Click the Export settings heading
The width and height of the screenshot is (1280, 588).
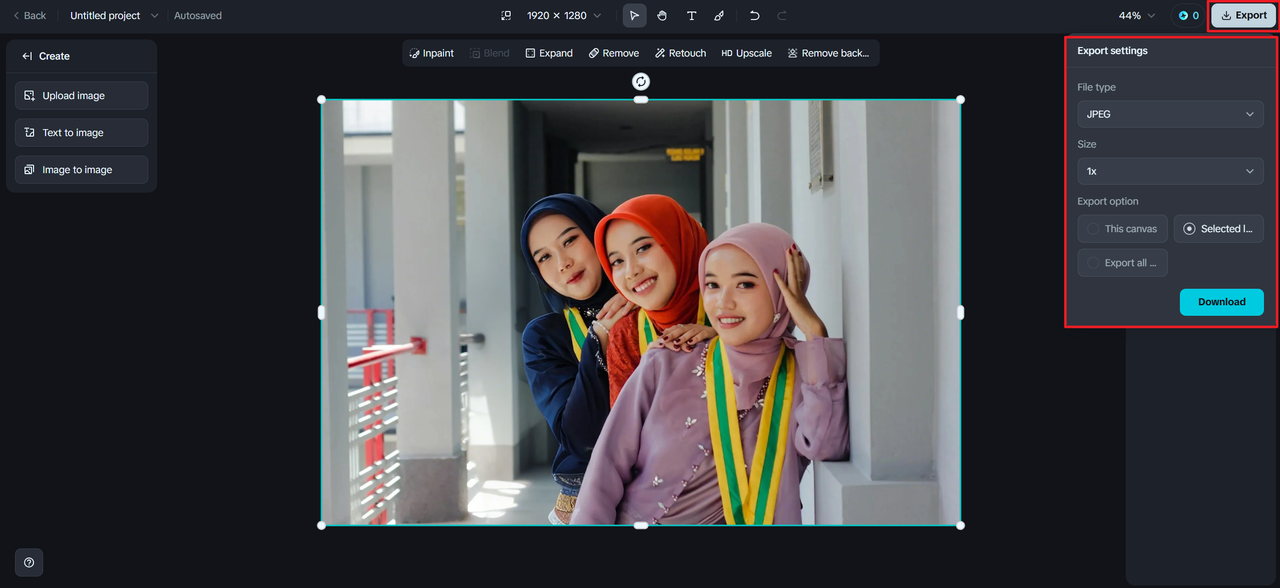coord(1112,51)
